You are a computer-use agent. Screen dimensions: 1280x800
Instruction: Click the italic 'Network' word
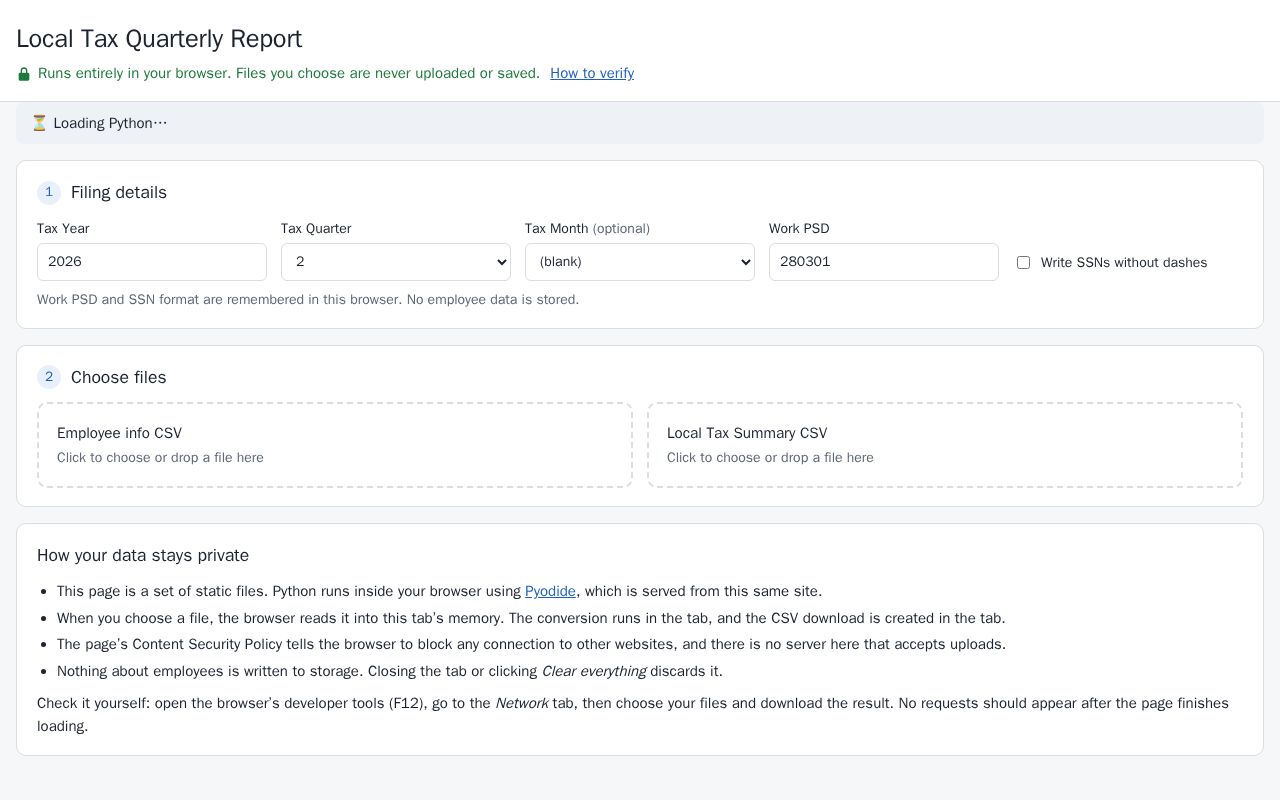click(x=522, y=703)
